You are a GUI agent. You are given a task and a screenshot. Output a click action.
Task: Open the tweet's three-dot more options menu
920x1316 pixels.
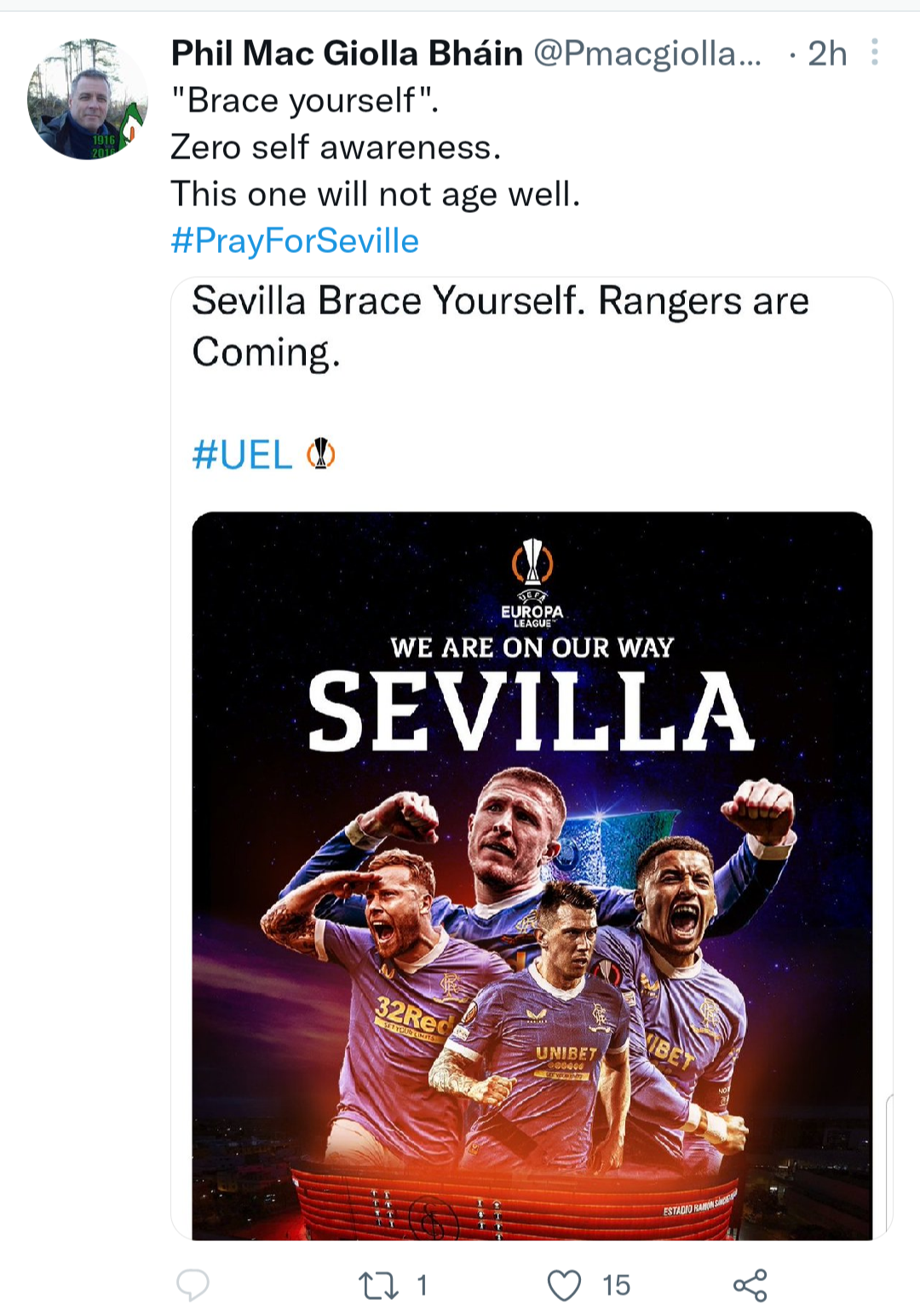[874, 53]
